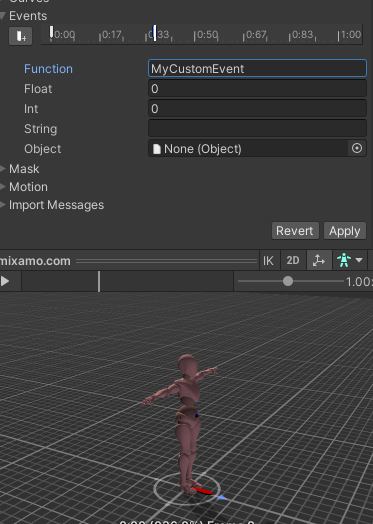Expand the Mask section
373x524 pixels.
click(3, 169)
